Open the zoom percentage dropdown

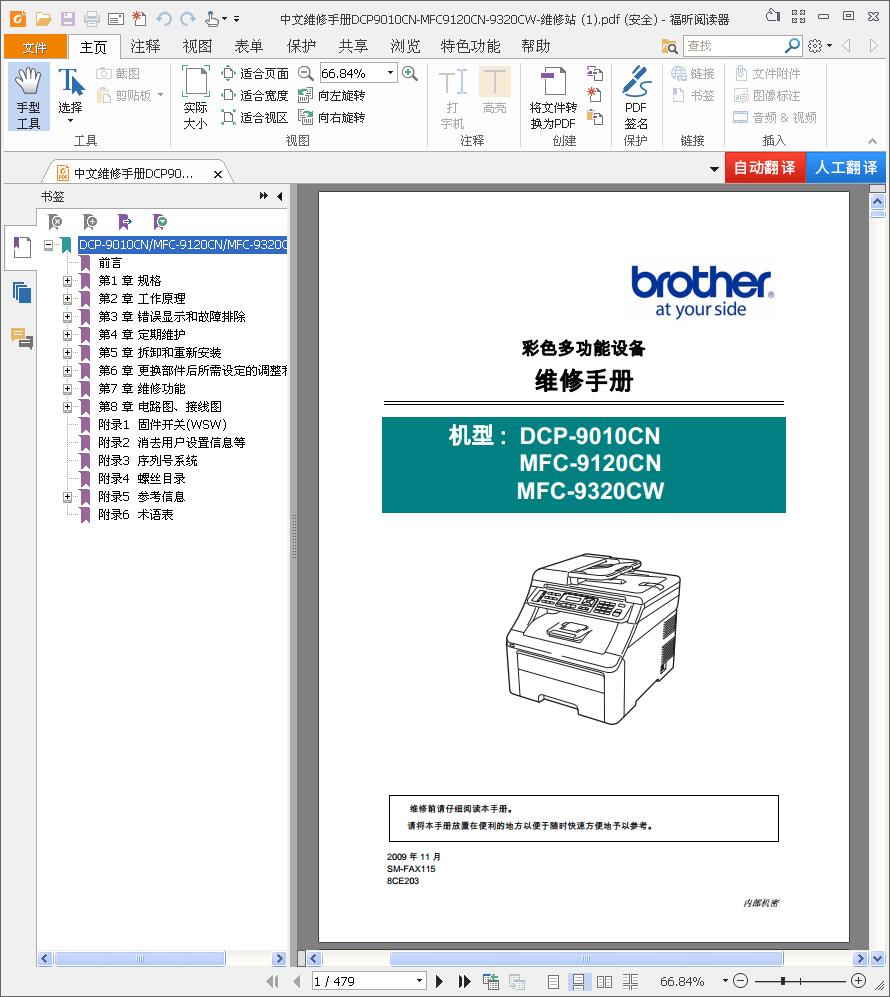pos(390,73)
